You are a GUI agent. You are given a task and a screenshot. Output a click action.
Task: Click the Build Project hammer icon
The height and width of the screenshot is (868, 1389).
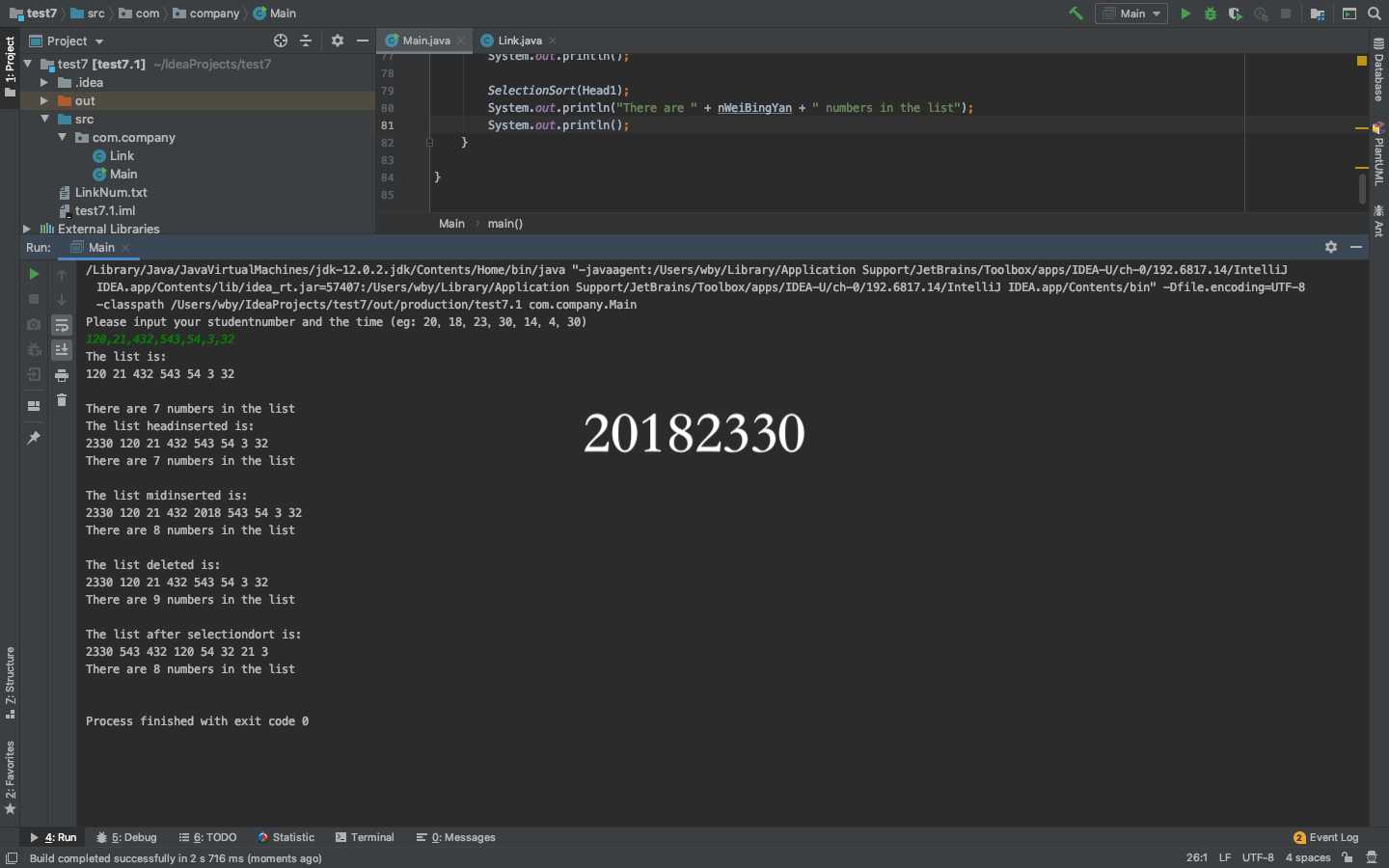tap(1076, 14)
